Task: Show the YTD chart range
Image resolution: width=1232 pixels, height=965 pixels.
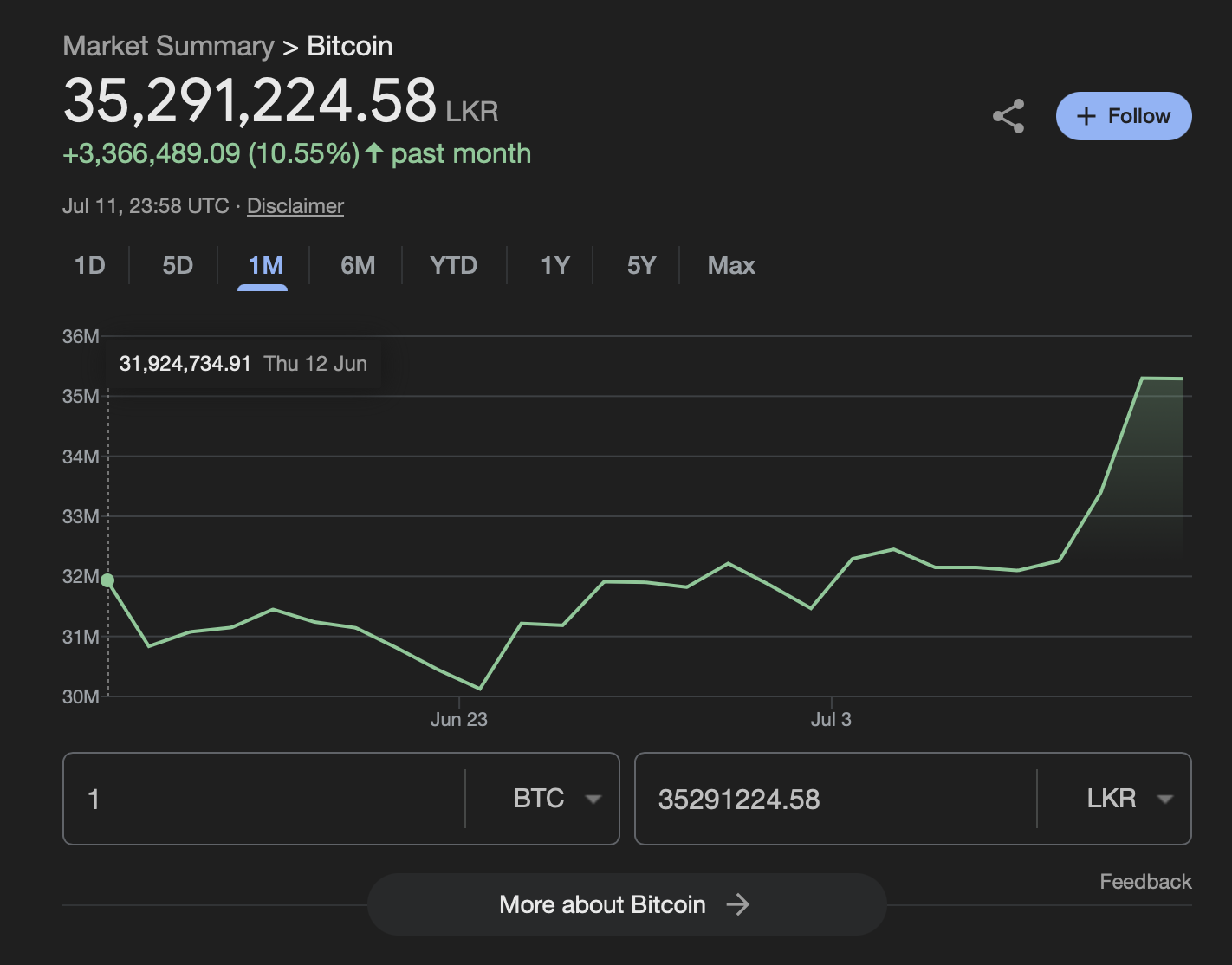Action: coord(454,265)
